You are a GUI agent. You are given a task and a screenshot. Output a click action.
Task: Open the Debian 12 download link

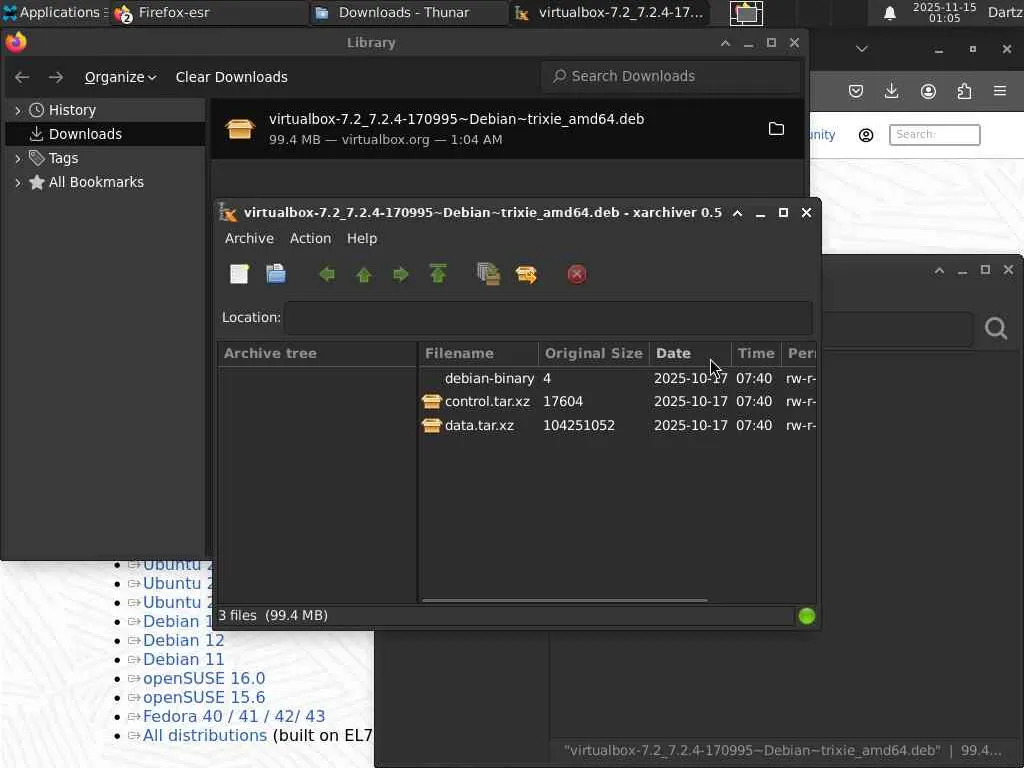click(x=184, y=641)
